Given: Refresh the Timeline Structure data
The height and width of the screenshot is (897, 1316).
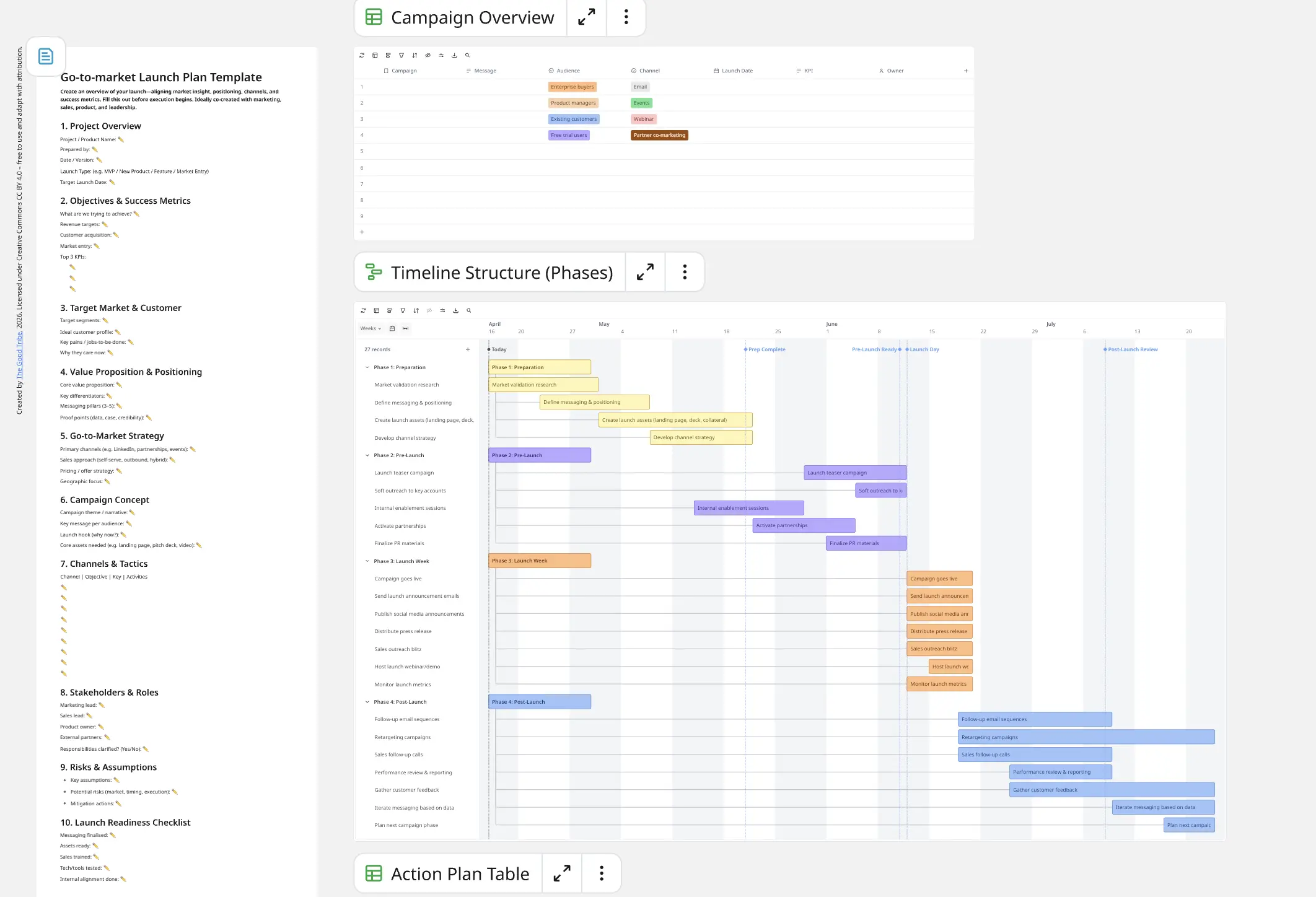Looking at the screenshot, I should [x=363, y=310].
